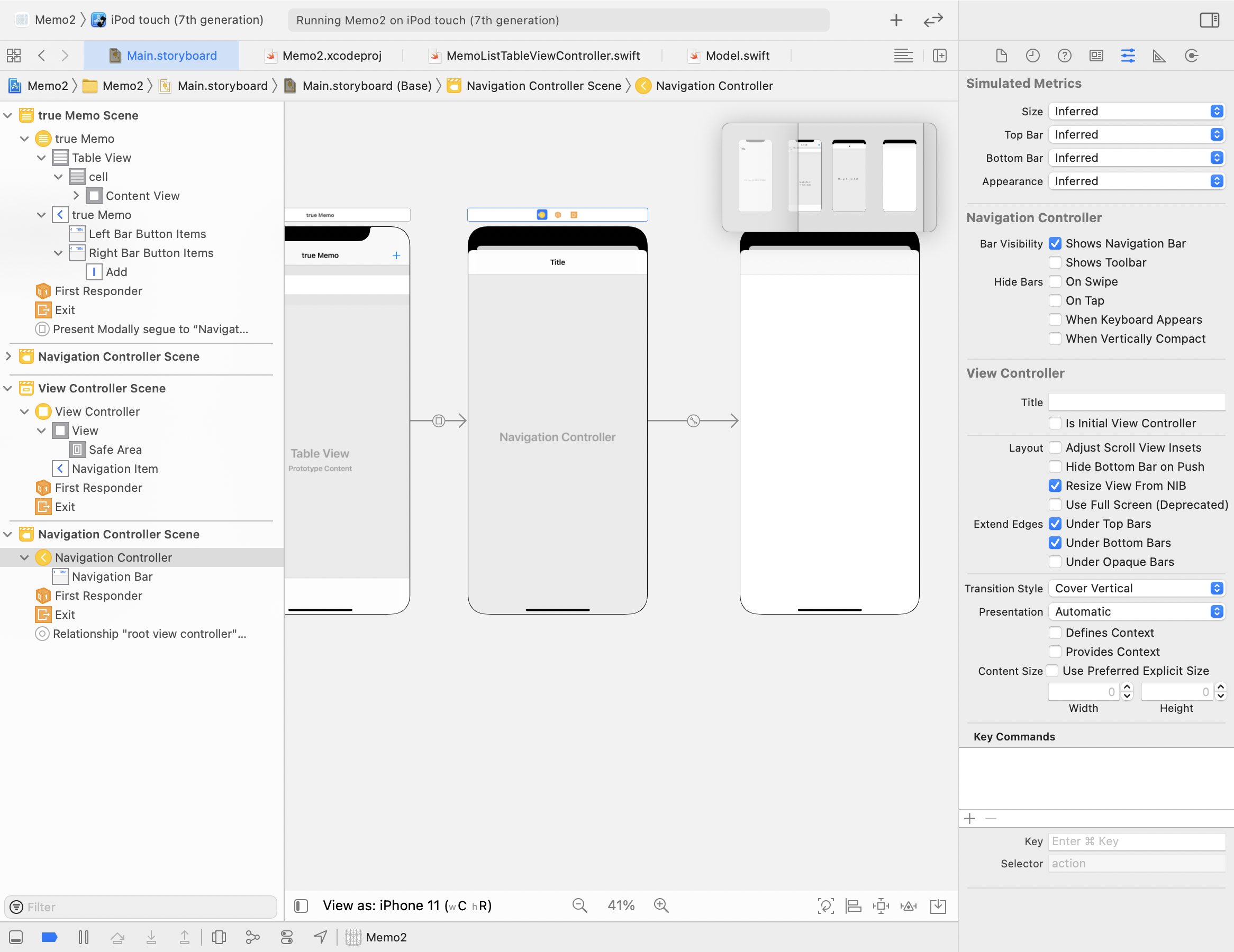This screenshot has width=1234, height=952.
Task: Open the Quick Help inspector icon
Action: pos(1064,56)
